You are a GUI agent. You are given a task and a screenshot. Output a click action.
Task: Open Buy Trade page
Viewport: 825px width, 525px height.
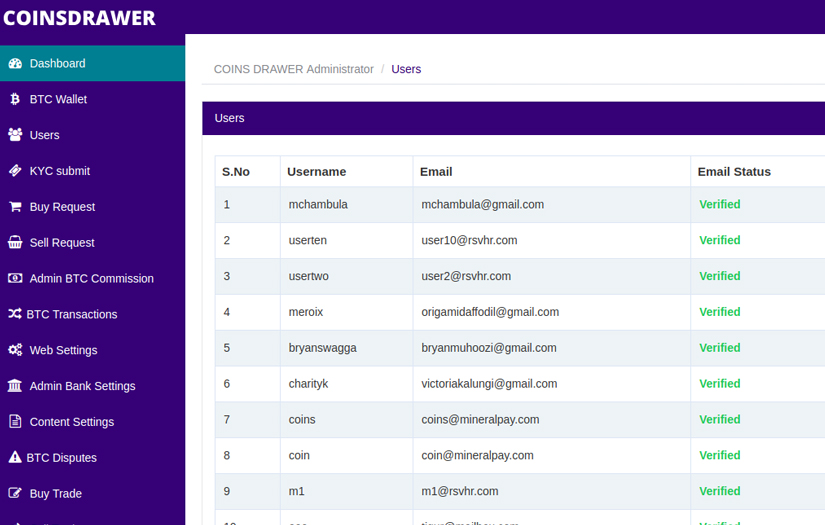coord(93,493)
